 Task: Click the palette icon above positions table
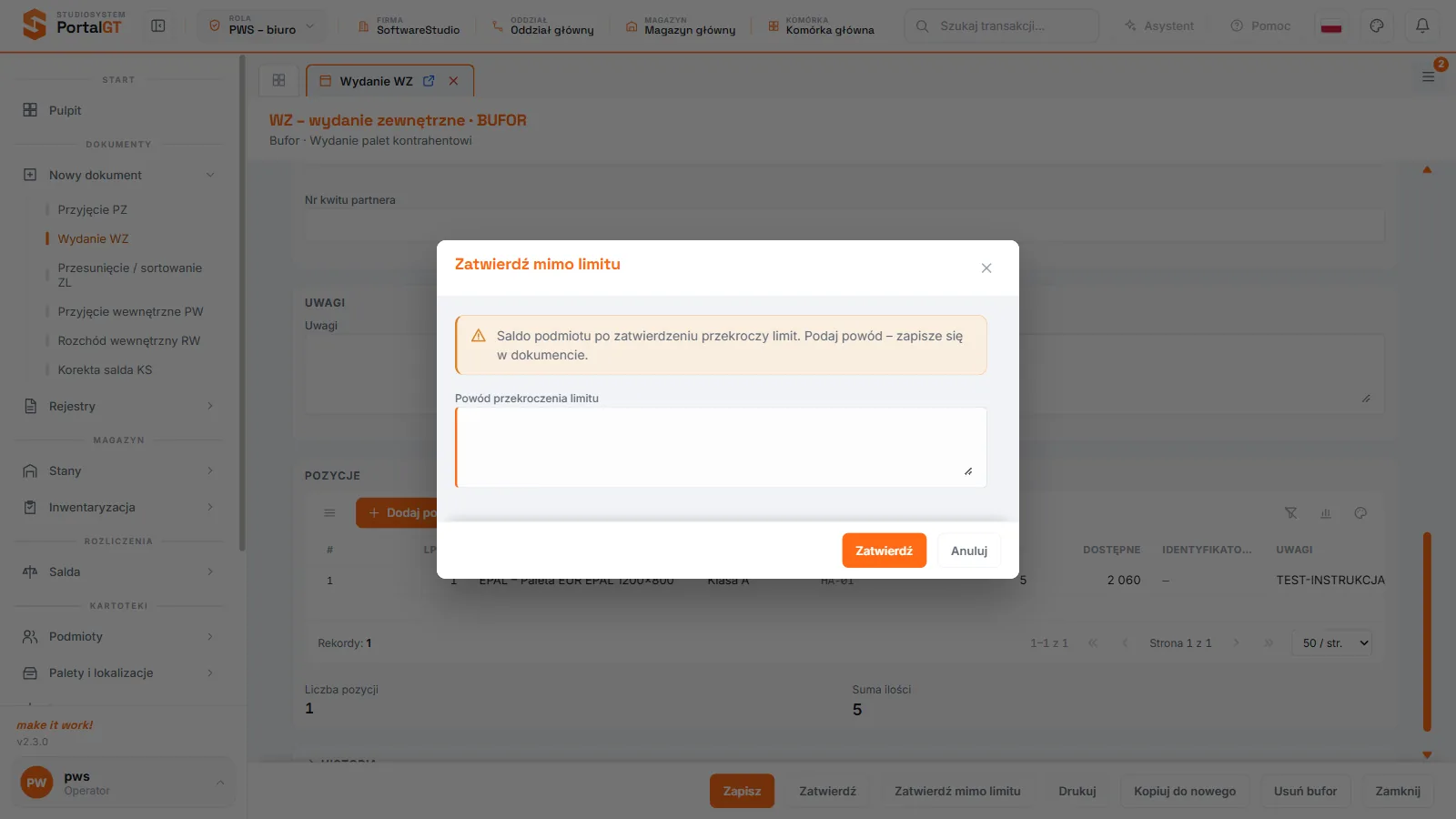[x=1360, y=513]
